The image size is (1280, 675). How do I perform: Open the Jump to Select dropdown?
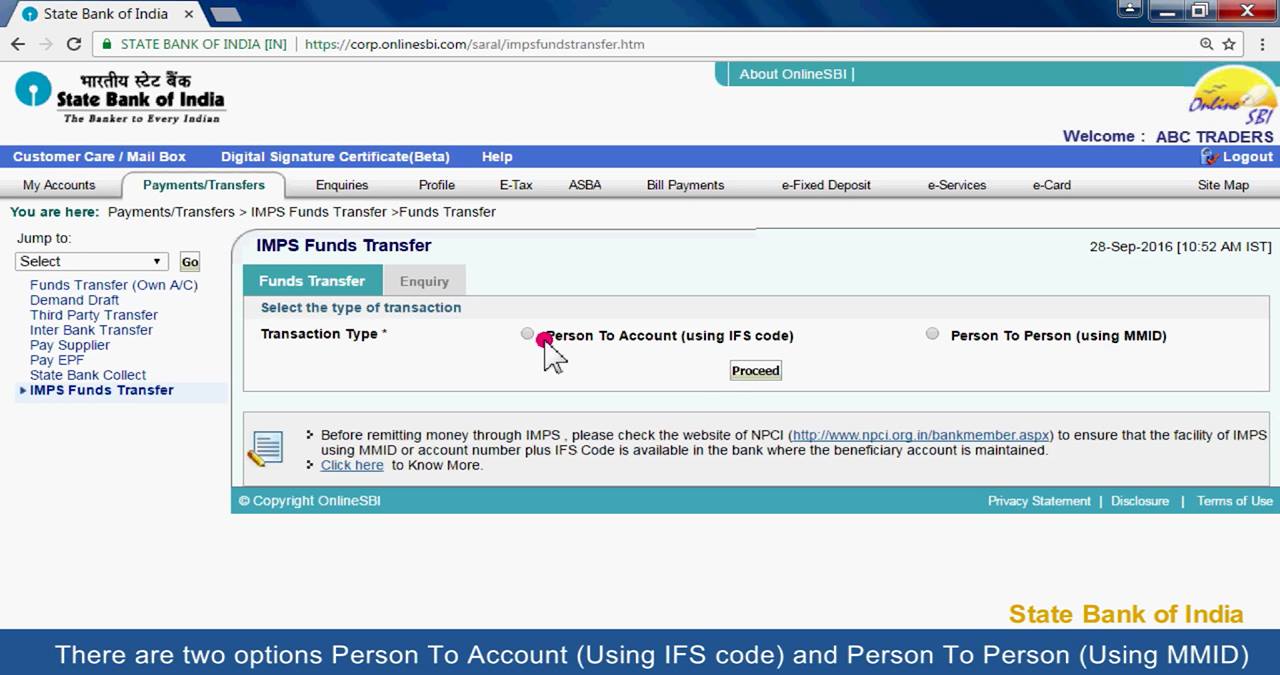(91, 261)
